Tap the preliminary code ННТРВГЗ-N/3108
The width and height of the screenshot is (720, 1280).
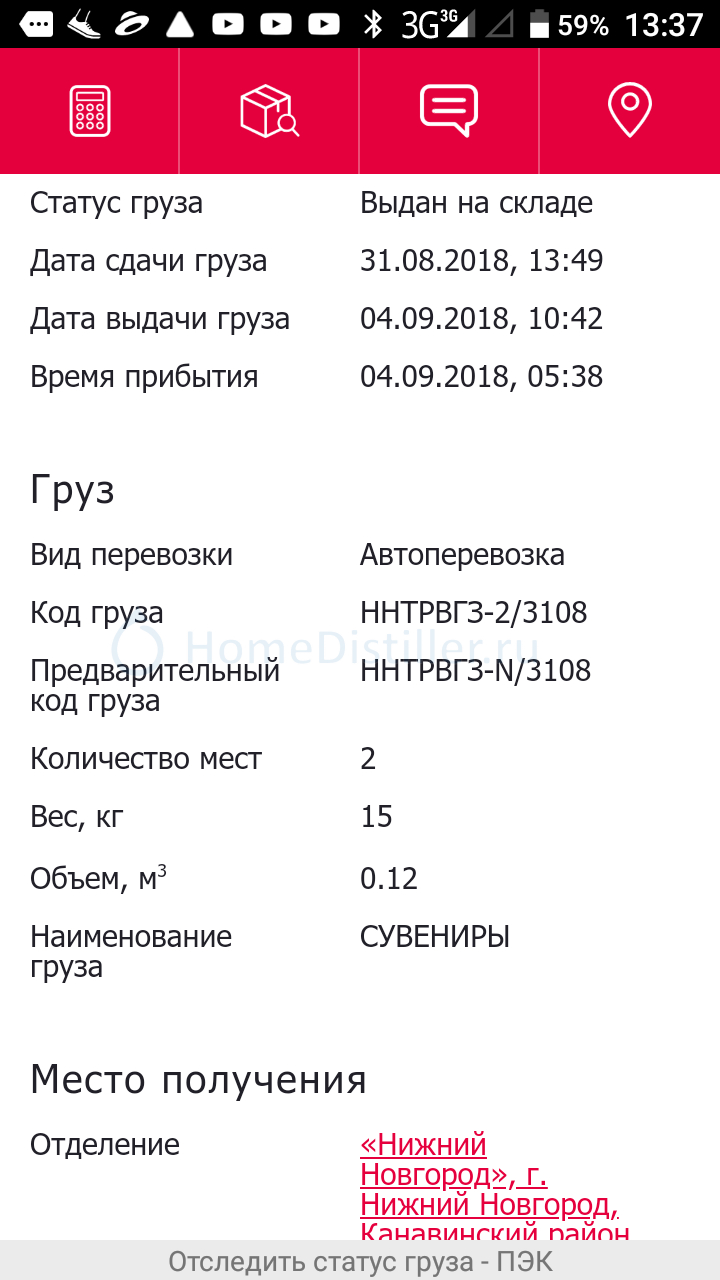476,670
